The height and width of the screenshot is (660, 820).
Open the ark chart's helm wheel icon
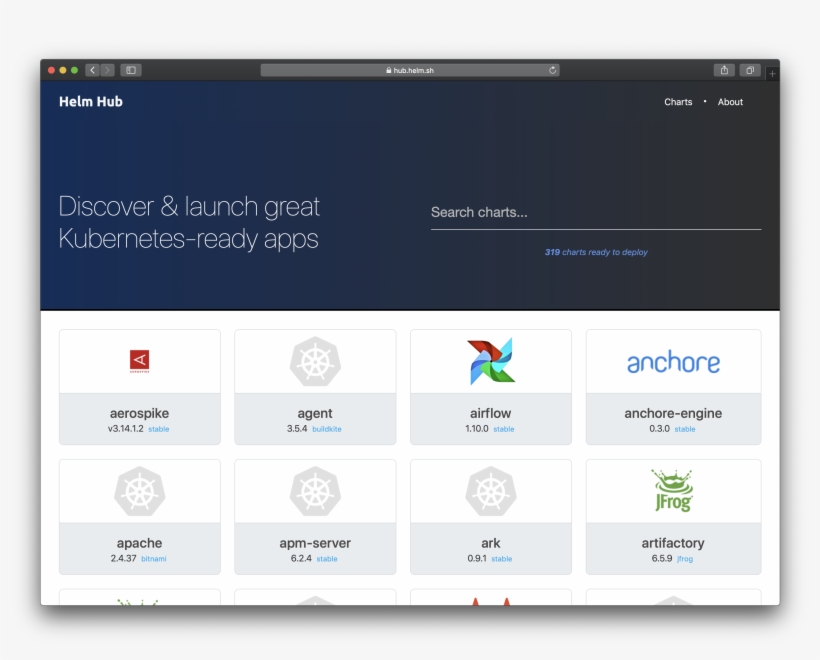(490, 490)
